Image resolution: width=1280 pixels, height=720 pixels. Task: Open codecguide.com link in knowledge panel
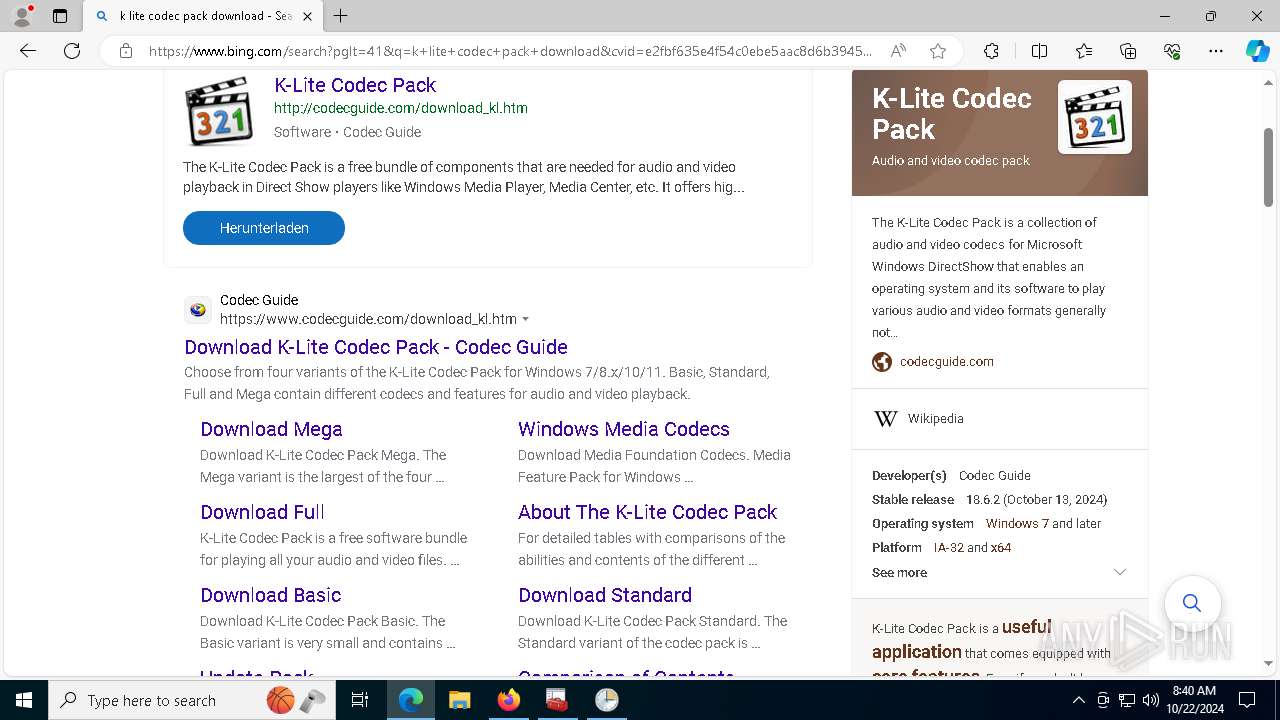pos(947,362)
